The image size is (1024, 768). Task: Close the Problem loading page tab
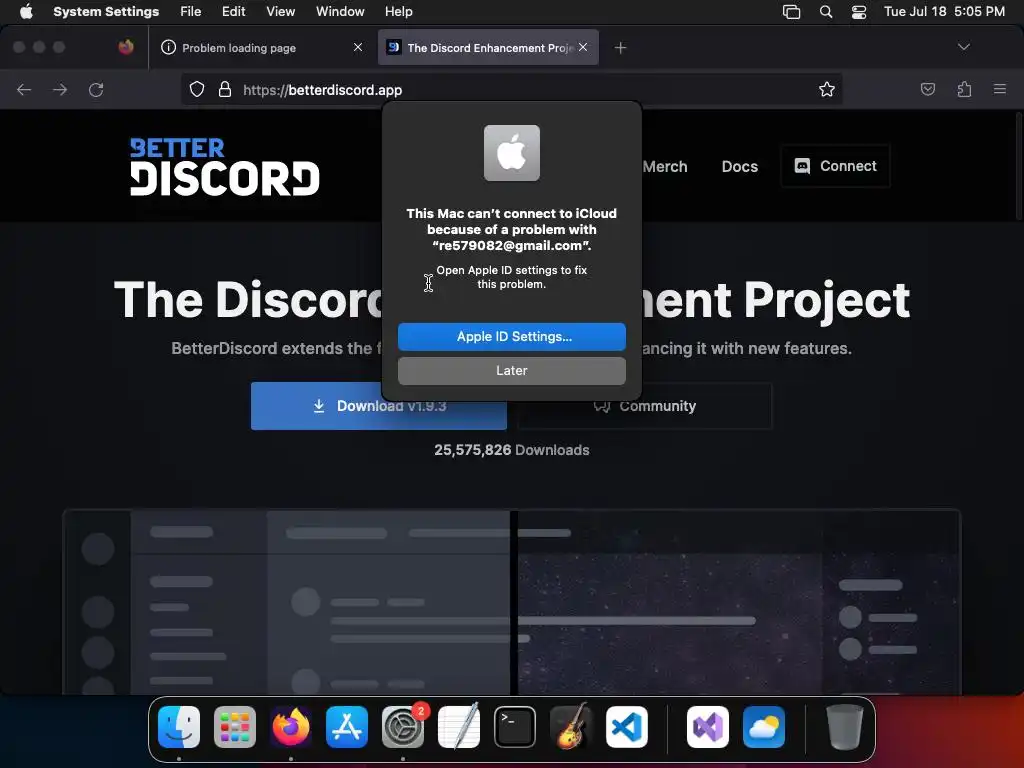coord(358,47)
